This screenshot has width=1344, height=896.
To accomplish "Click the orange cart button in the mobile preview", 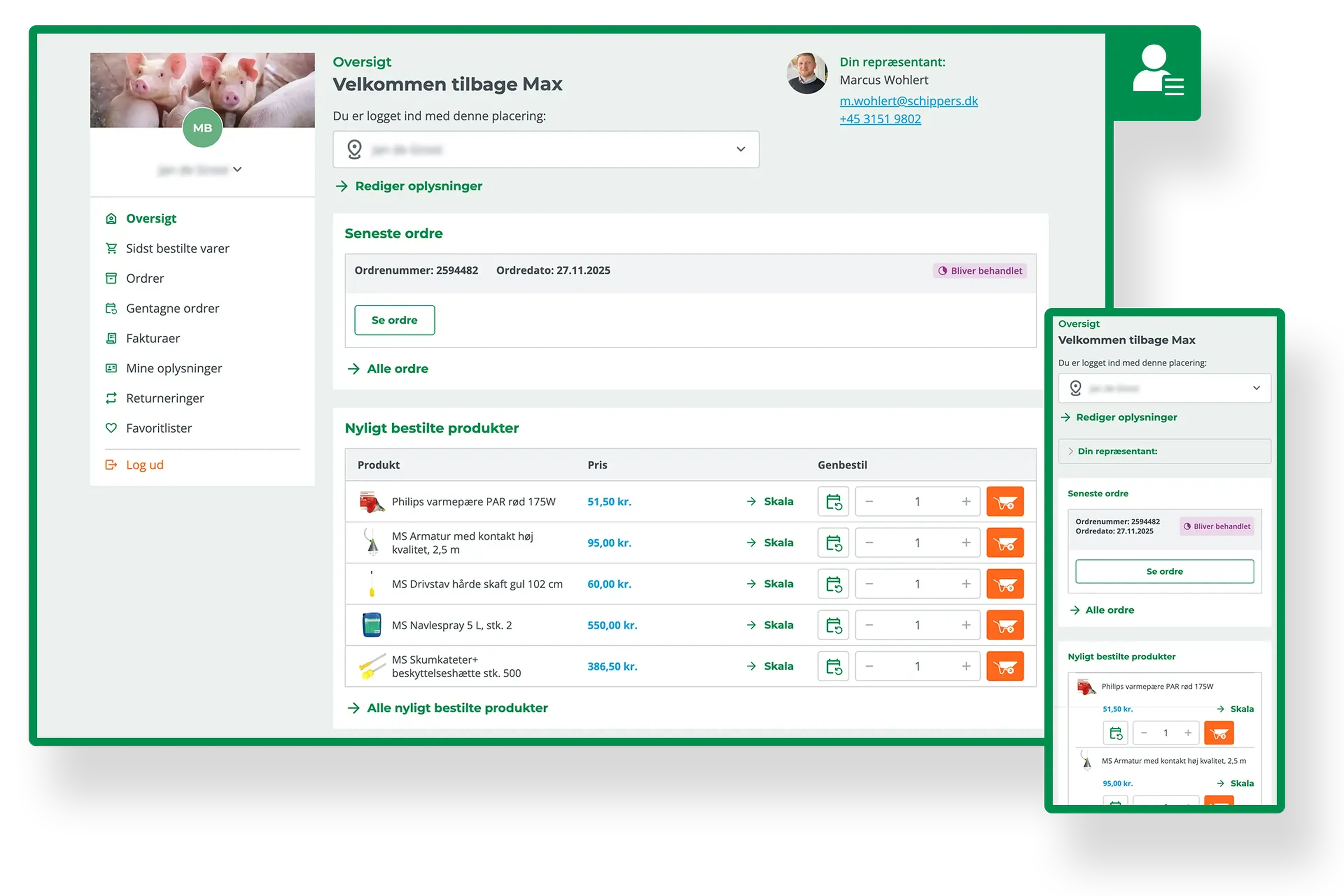I will pyautogui.click(x=1218, y=733).
